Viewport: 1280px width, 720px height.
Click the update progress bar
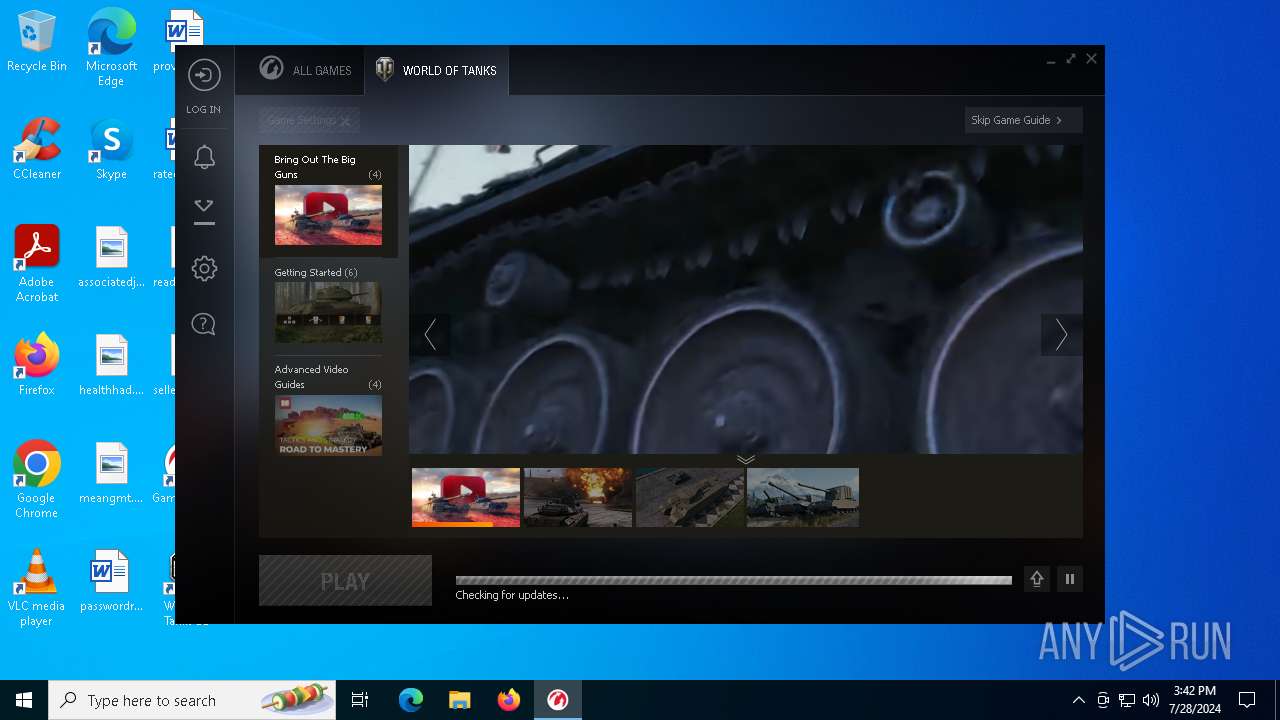point(734,580)
